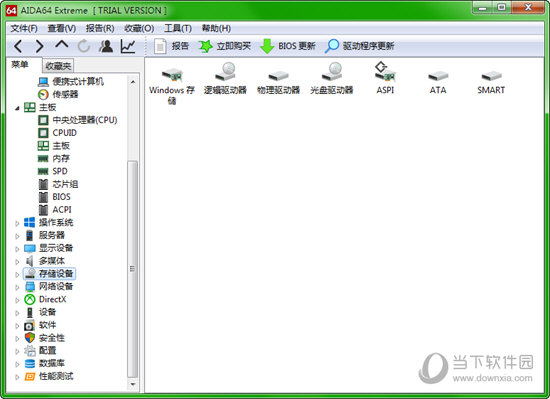Screen dimensions: 550x399
Task: Open the 收藏(O) menu
Action: pyautogui.click(x=139, y=28)
